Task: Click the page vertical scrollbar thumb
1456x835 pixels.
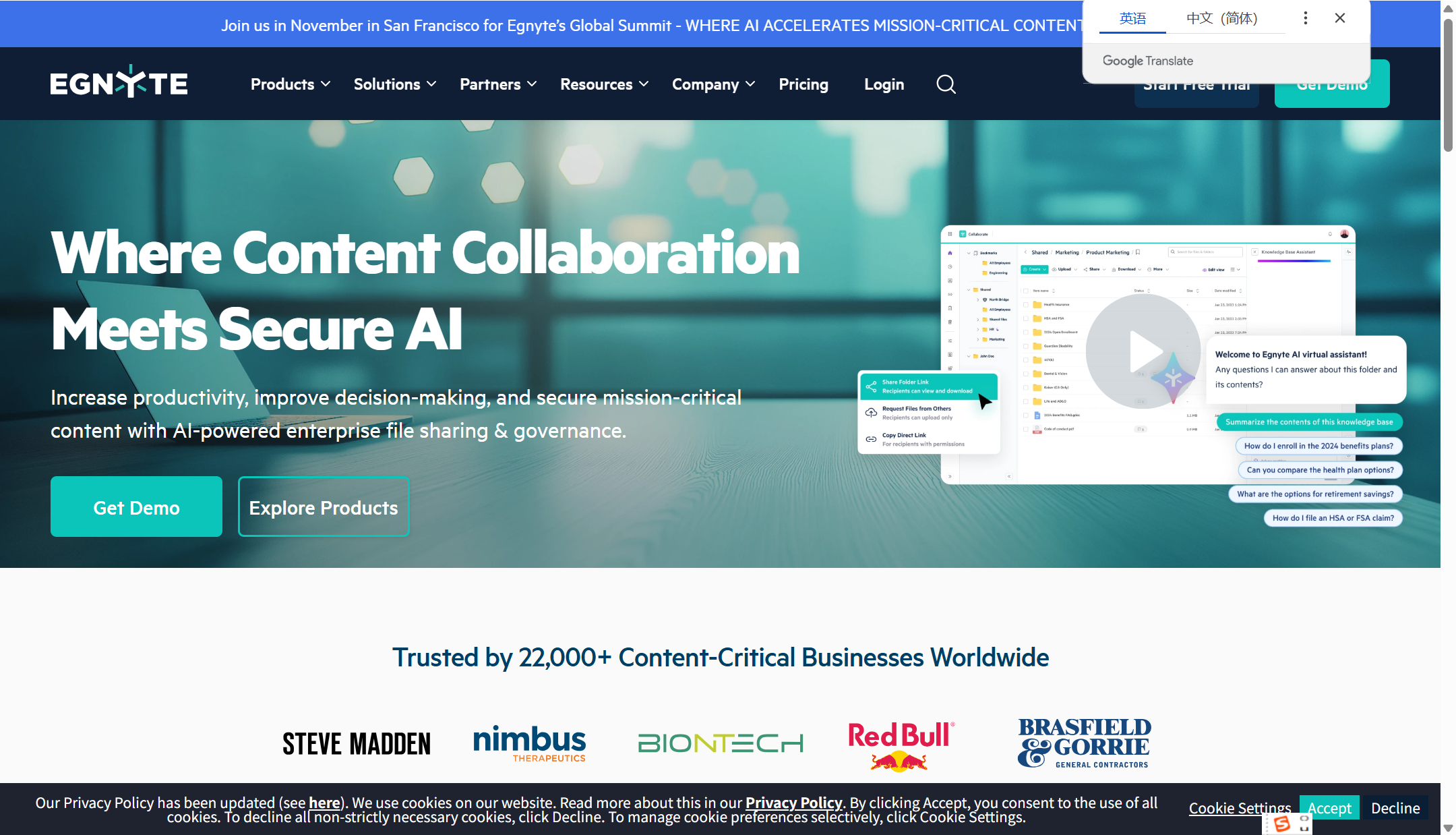Action: (x=1448, y=84)
